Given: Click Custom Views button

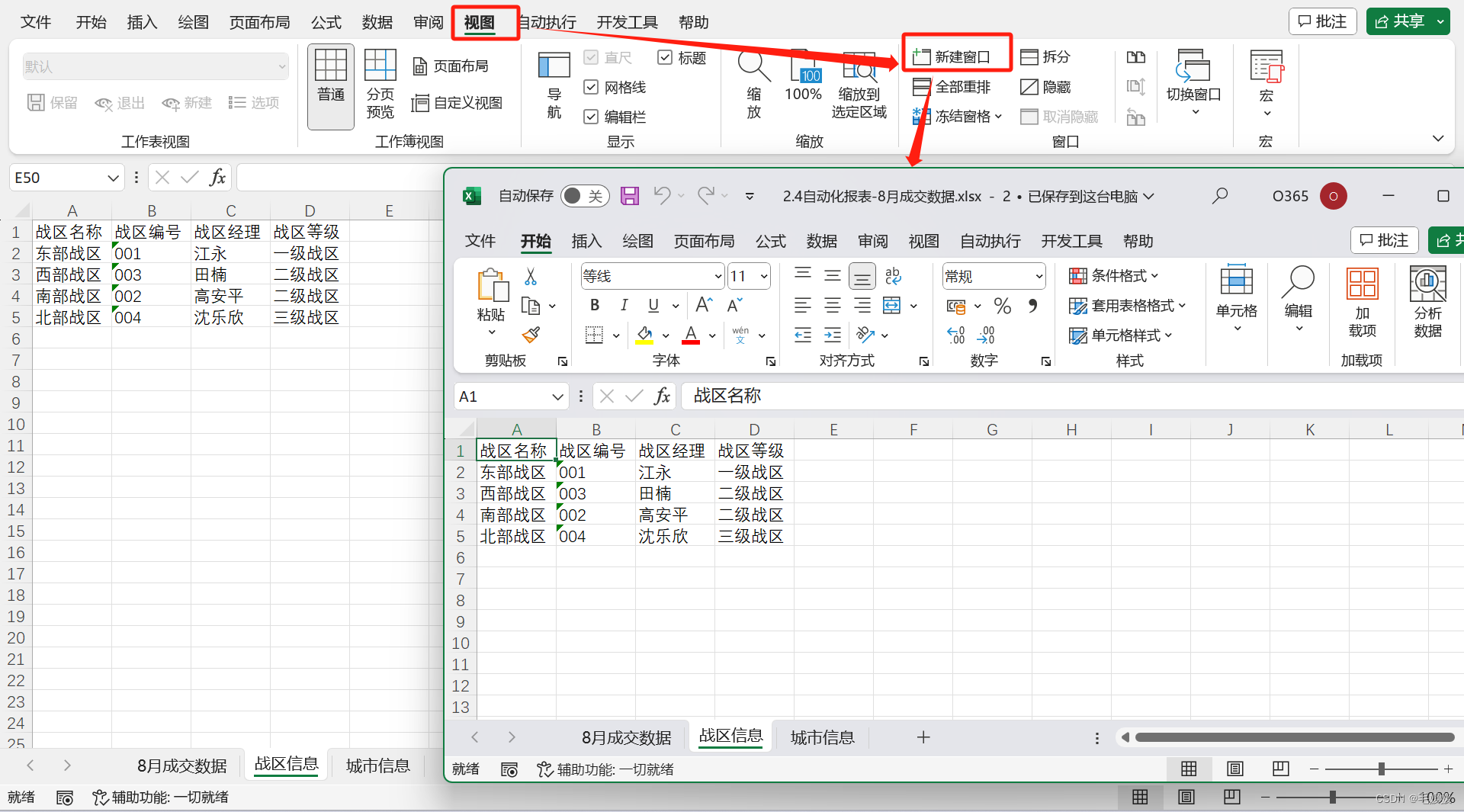Looking at the screenshot, I should pos(457,103).
